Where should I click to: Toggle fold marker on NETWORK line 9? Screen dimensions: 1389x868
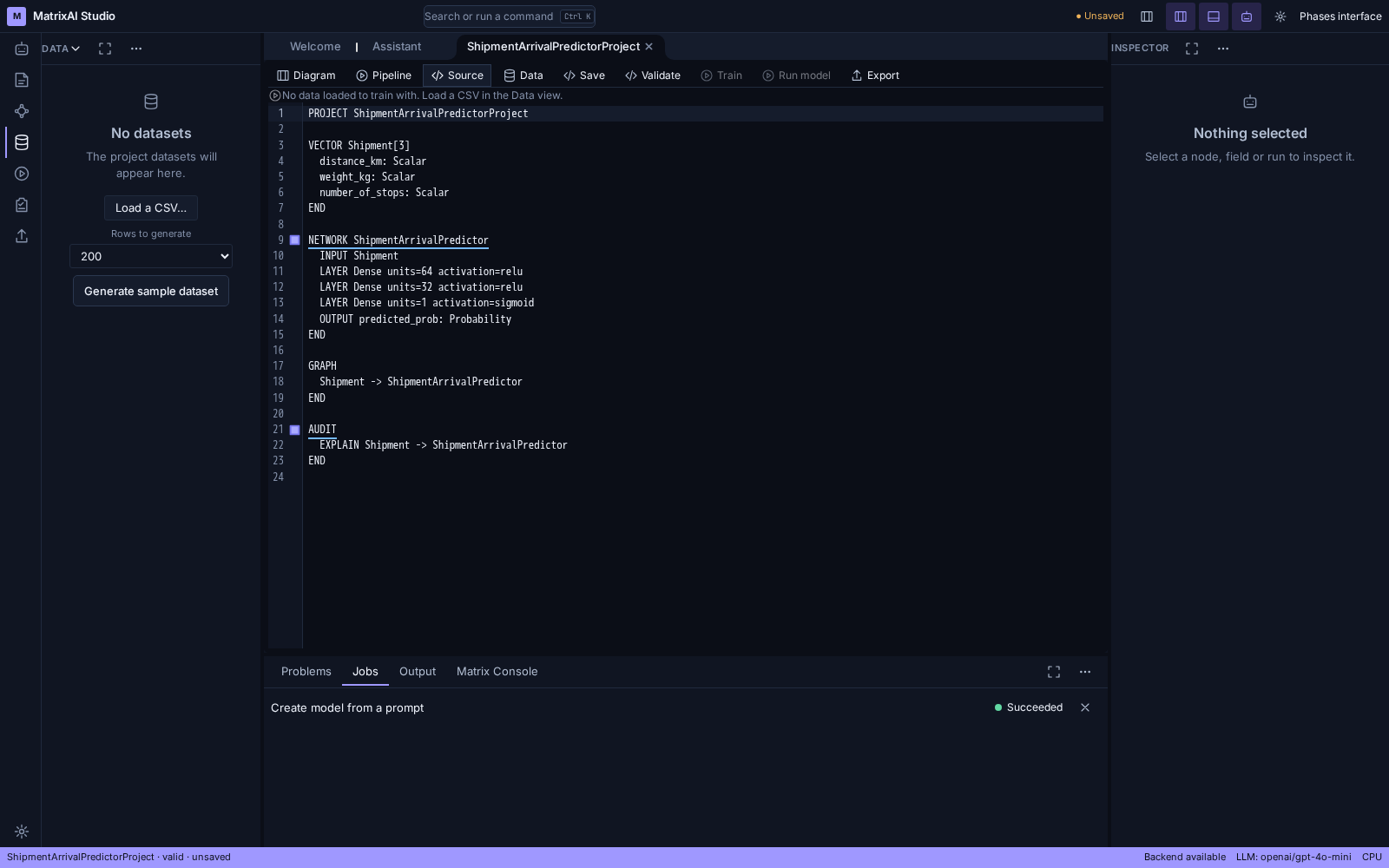[295, 240]
